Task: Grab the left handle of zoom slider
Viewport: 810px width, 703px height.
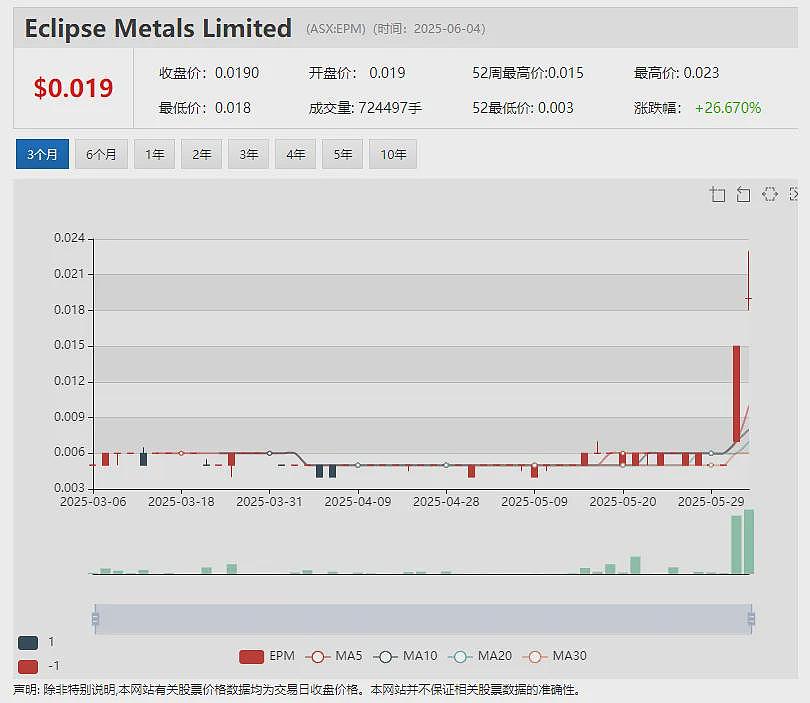Action: point(95,618)
